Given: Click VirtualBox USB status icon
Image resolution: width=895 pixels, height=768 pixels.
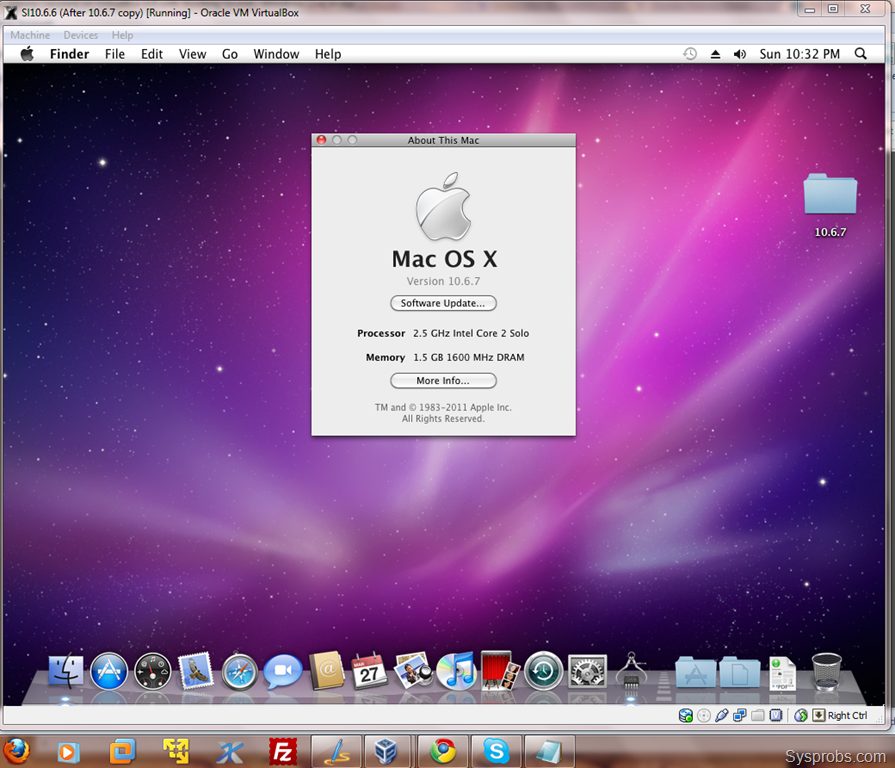Looking at the screenshot, I should (x=721, y=715).
